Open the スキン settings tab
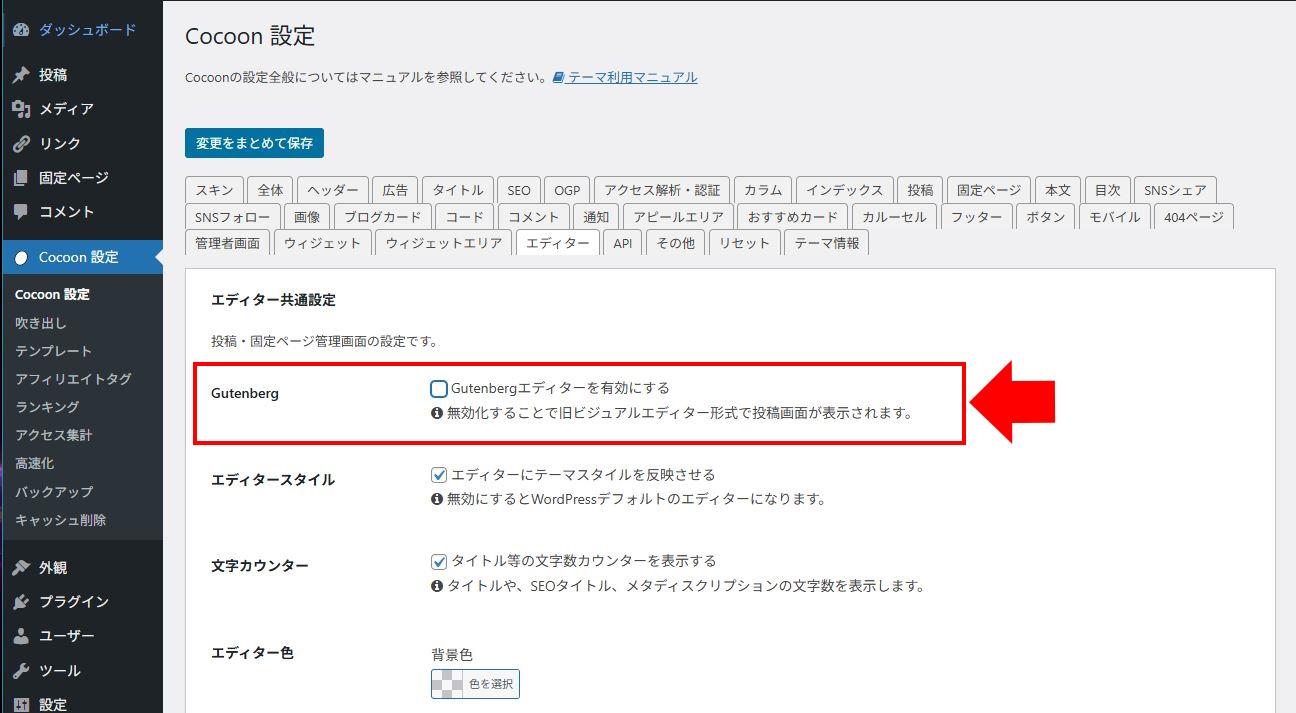Screen dimensions: 1296x713 click(x=214, y=190)
